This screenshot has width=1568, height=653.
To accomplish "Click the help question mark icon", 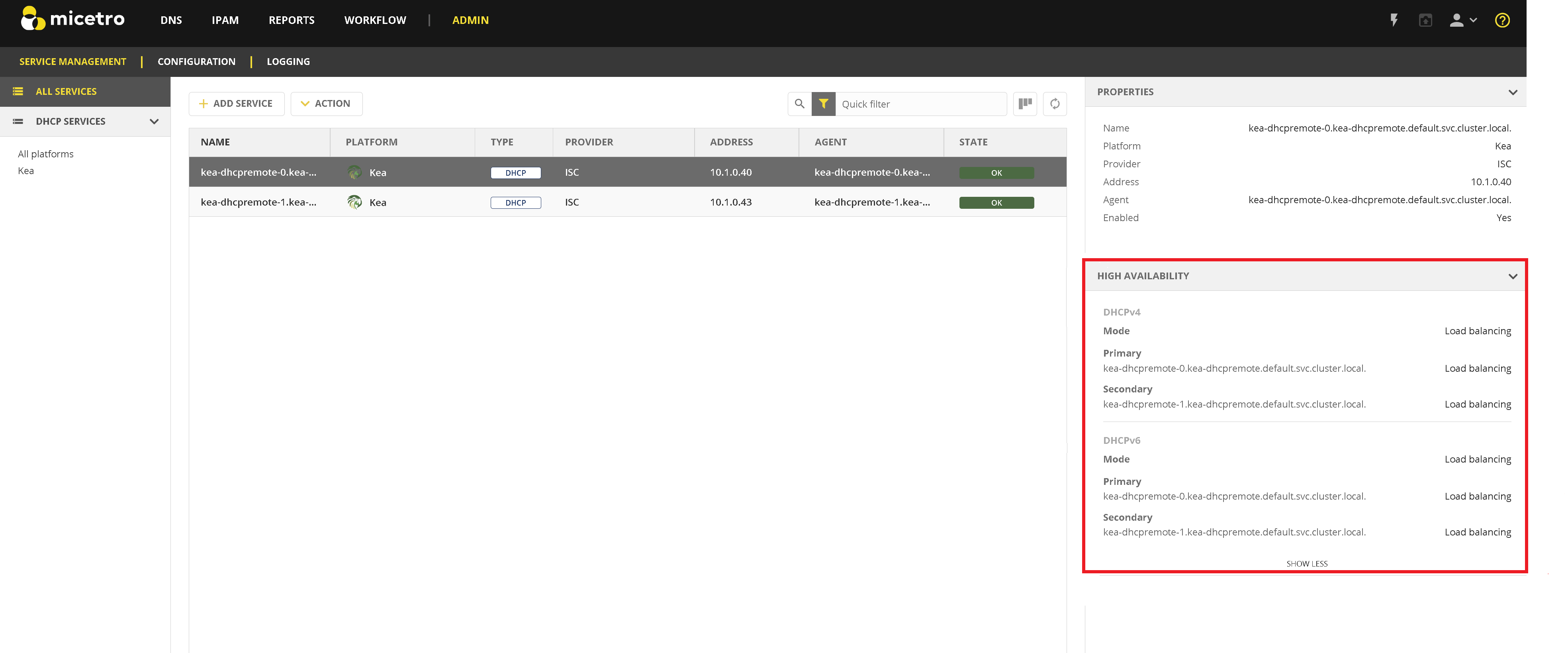I will [x=1501, y=20].
